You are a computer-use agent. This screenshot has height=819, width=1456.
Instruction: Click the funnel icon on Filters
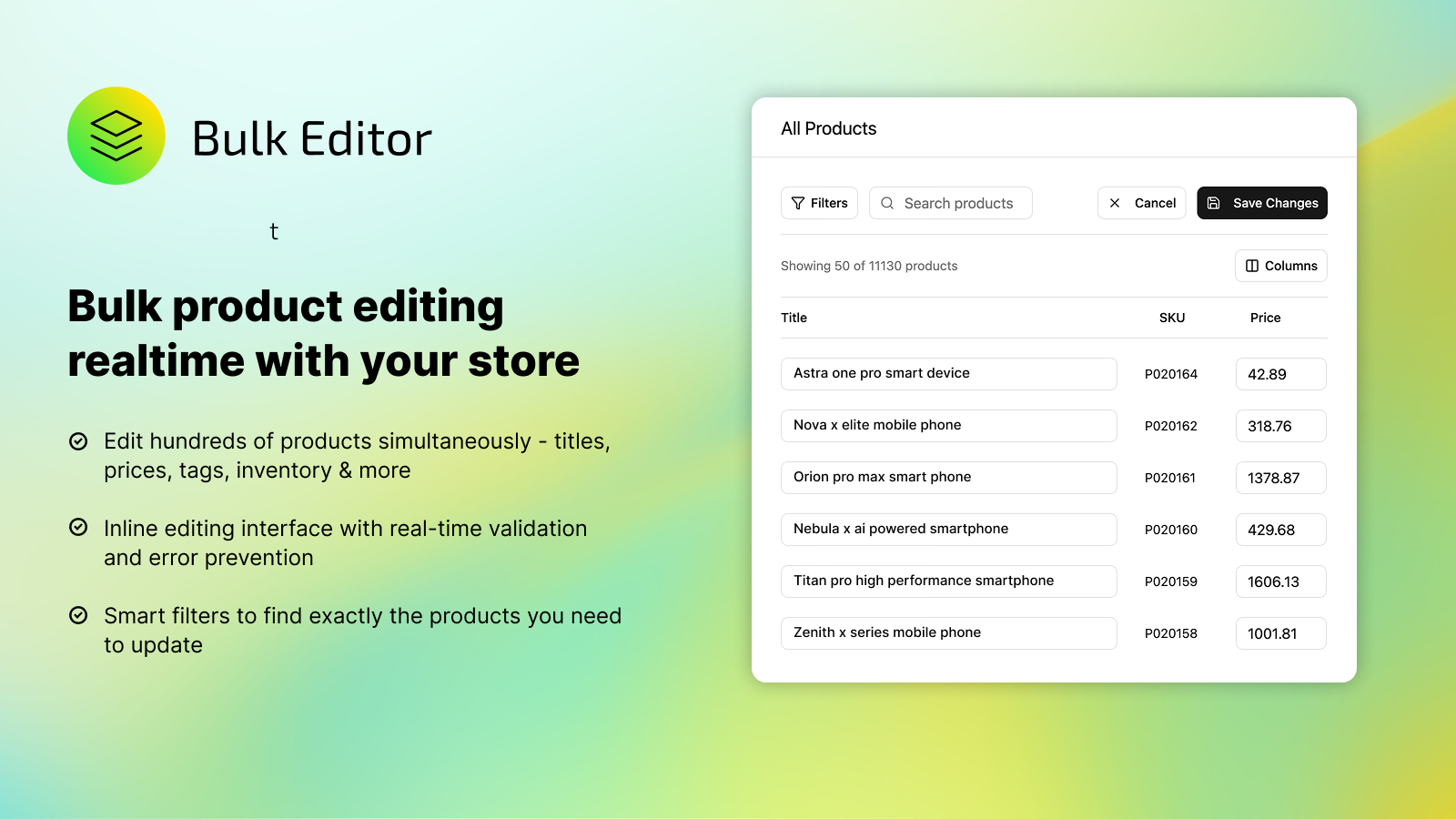798,203
